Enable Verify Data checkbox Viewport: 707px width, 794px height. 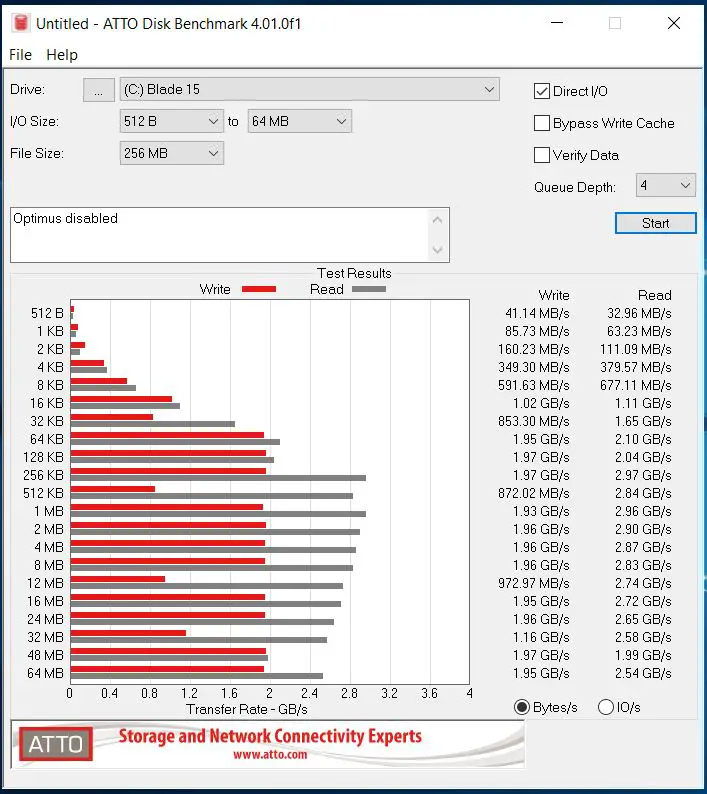click(x=541, y=155)
